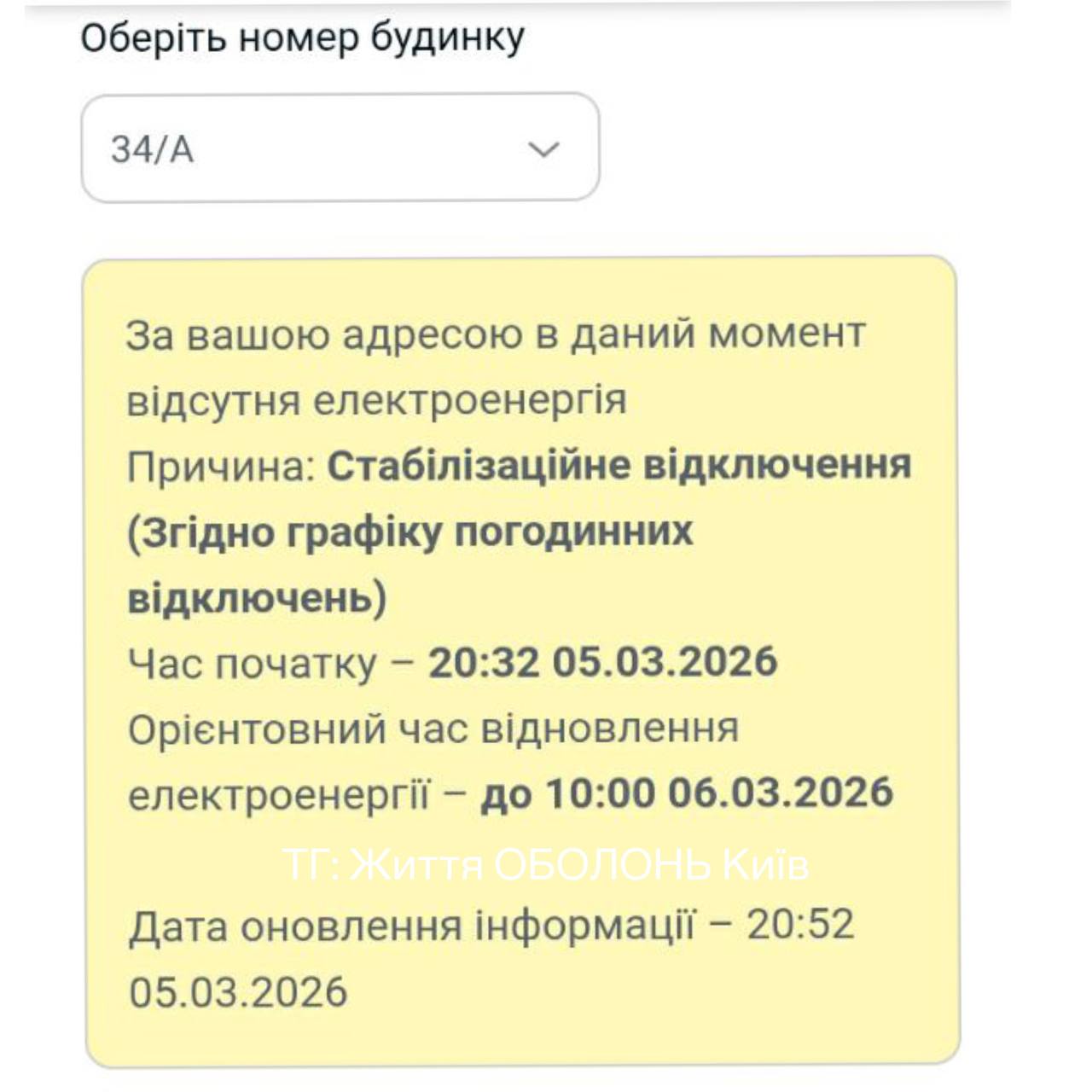Click the bold 'відключень)' word
The height and width of the screenshot is (1092, 1092).
tap(257, 597)
